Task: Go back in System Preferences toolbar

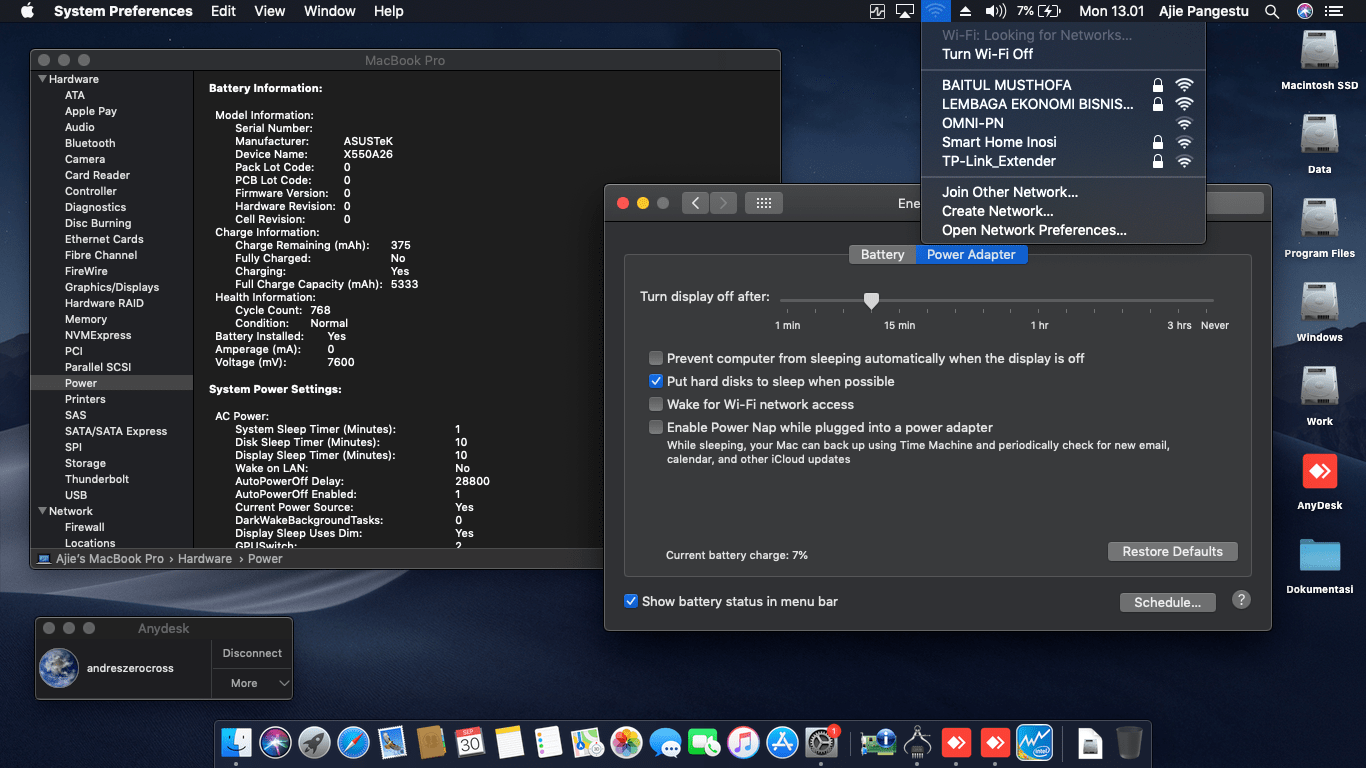Action: click(696, 203)
